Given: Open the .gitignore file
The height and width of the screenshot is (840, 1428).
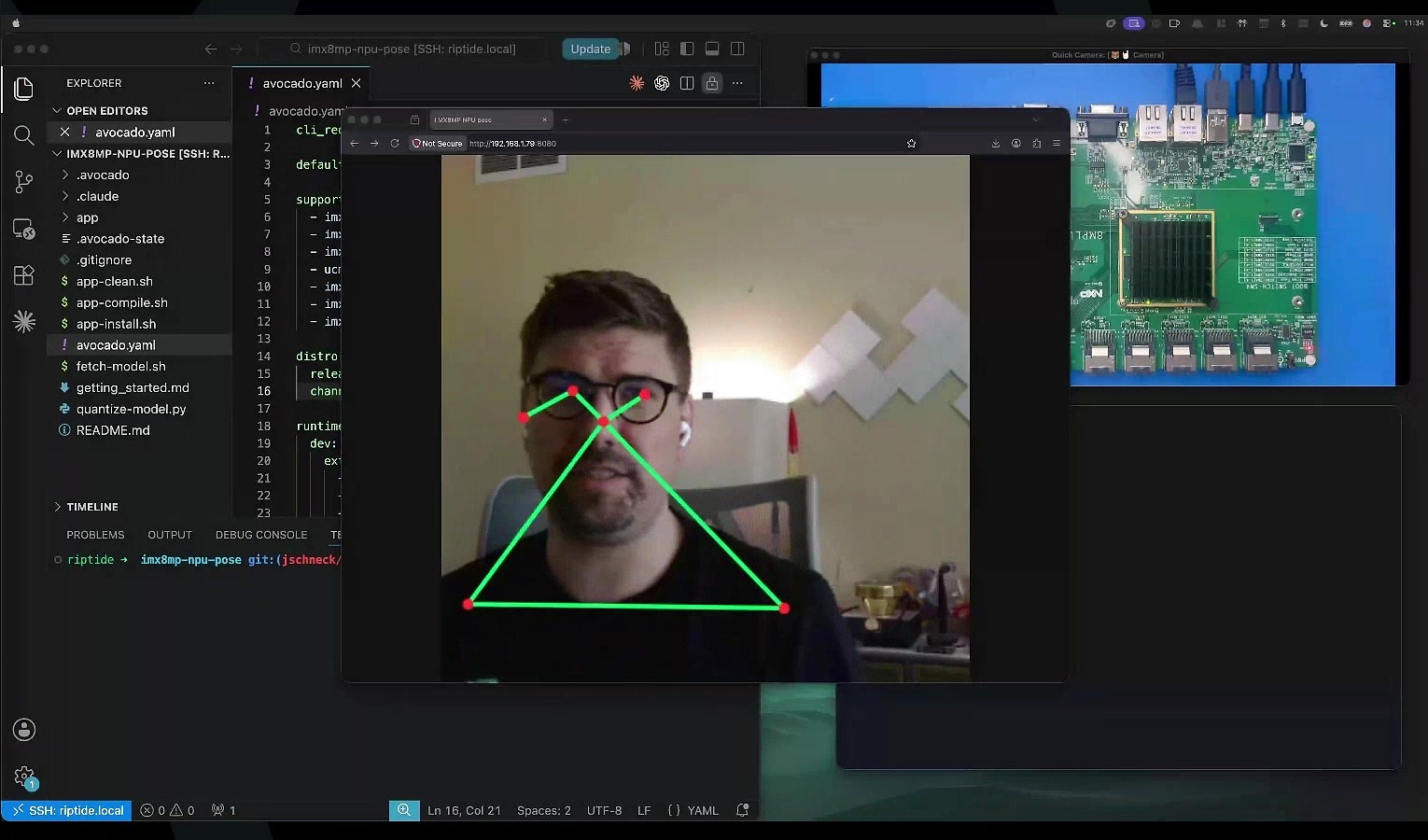Looking at the screenshot, I should [x=104, y=260].
